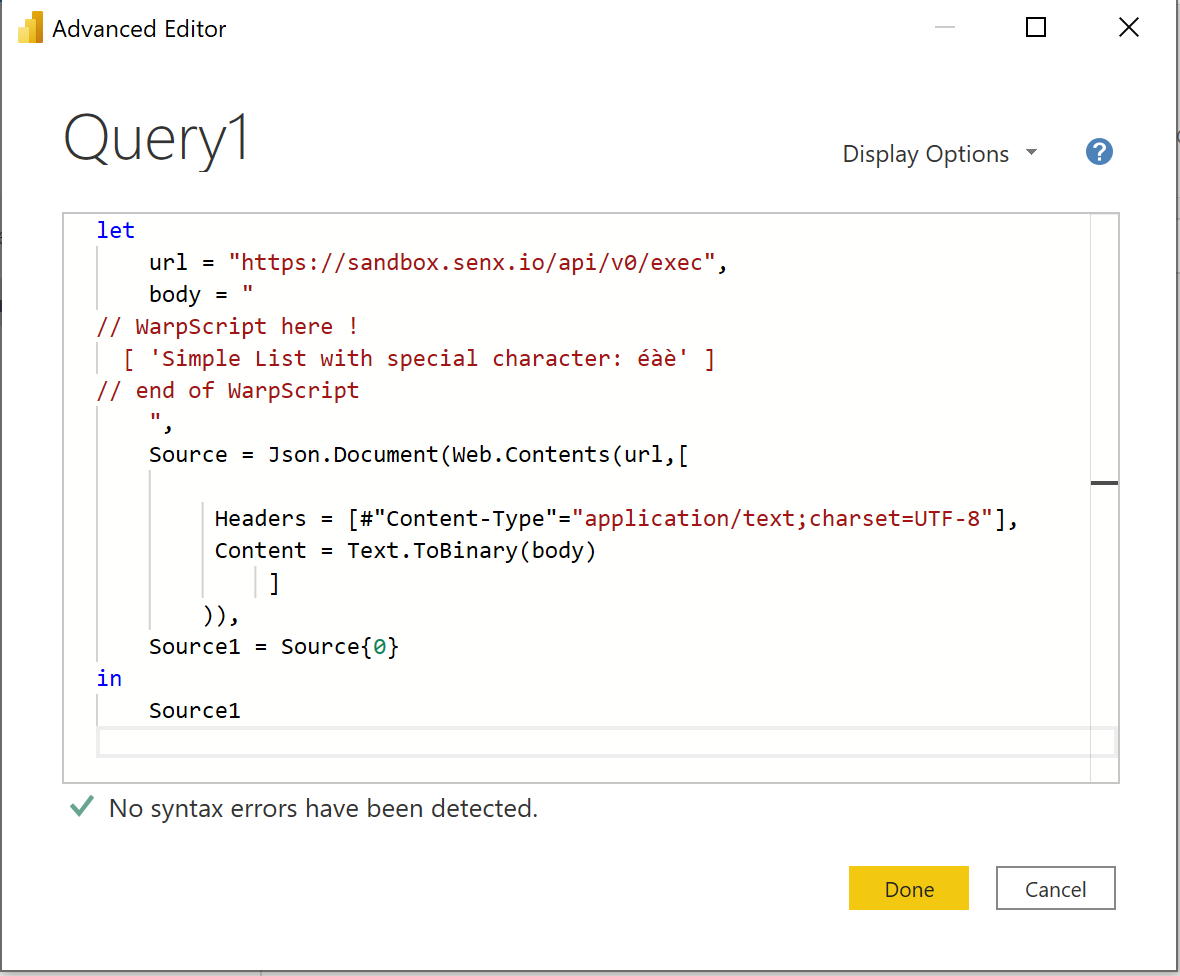
Task: Open the help question mark icon
Action: (x=1099, y=152)
